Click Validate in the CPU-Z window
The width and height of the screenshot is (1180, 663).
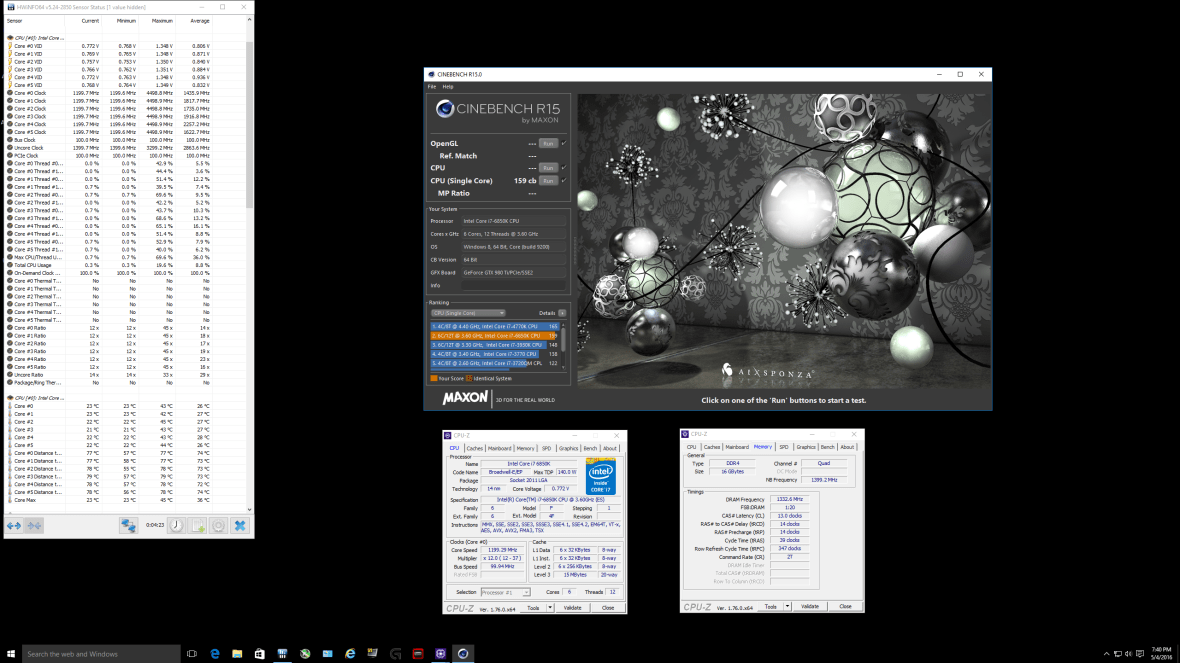click(572, 607)
